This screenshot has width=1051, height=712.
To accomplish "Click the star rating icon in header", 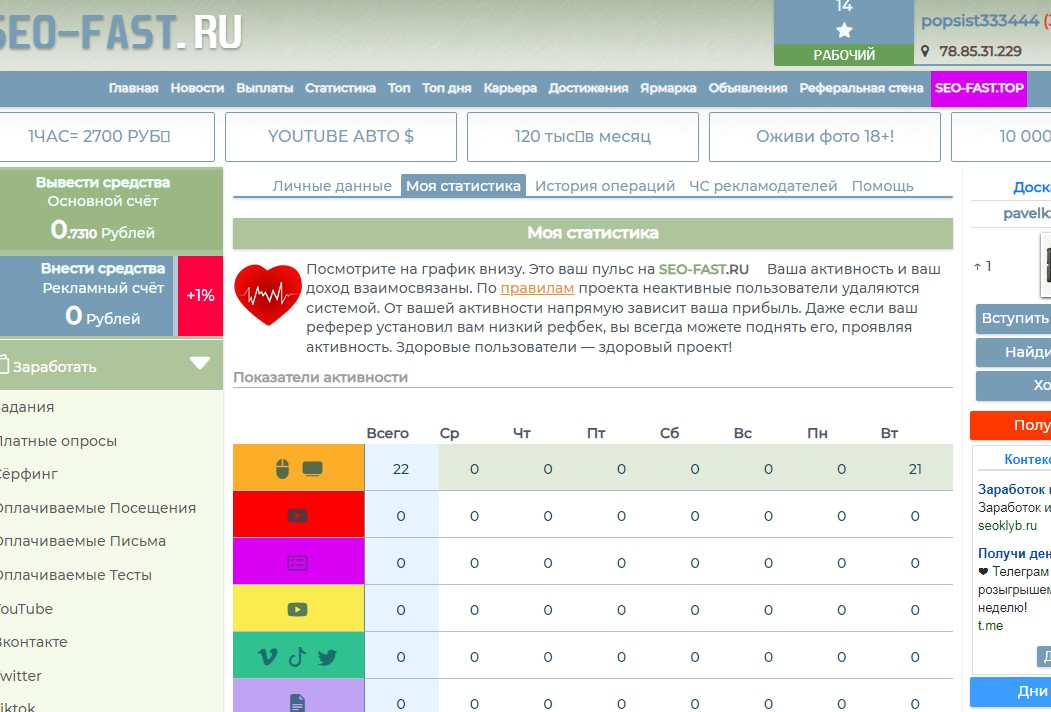I will tap(844, 30).
